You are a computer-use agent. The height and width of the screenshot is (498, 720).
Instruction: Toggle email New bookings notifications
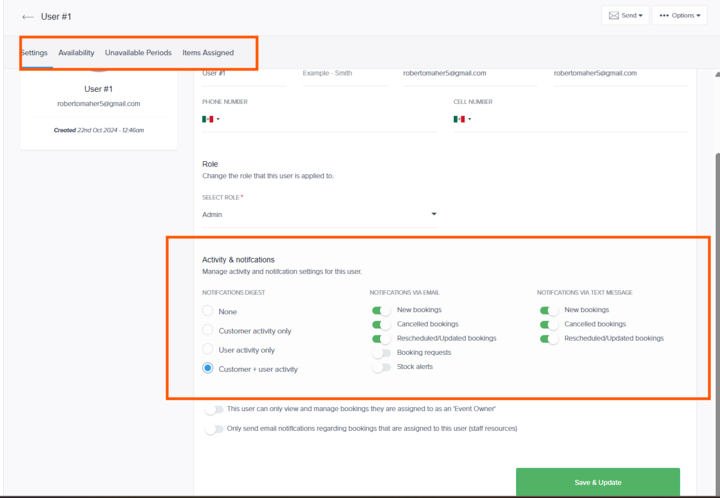point(381,310)
